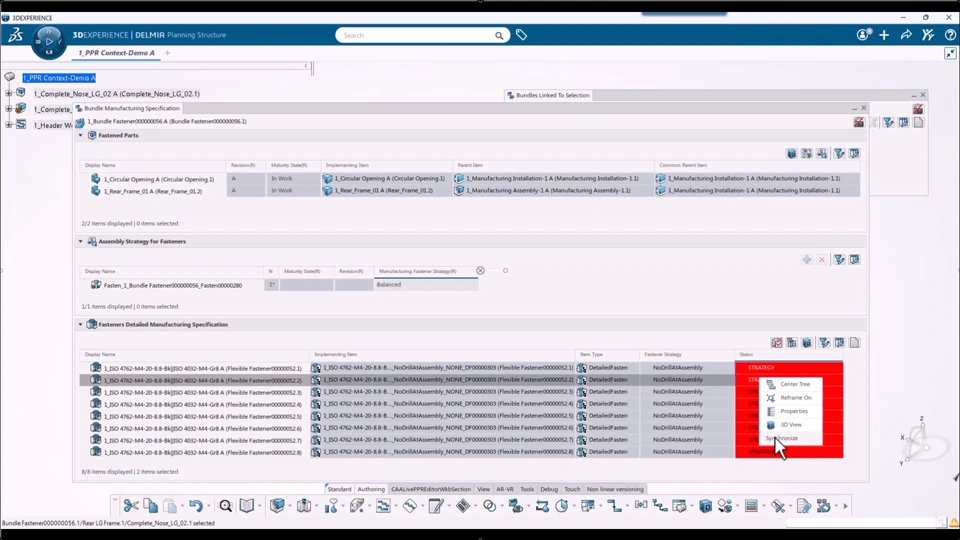Select Fasten_1_Bundle Fastener000000056 strategy row

(x=279, y=285)
